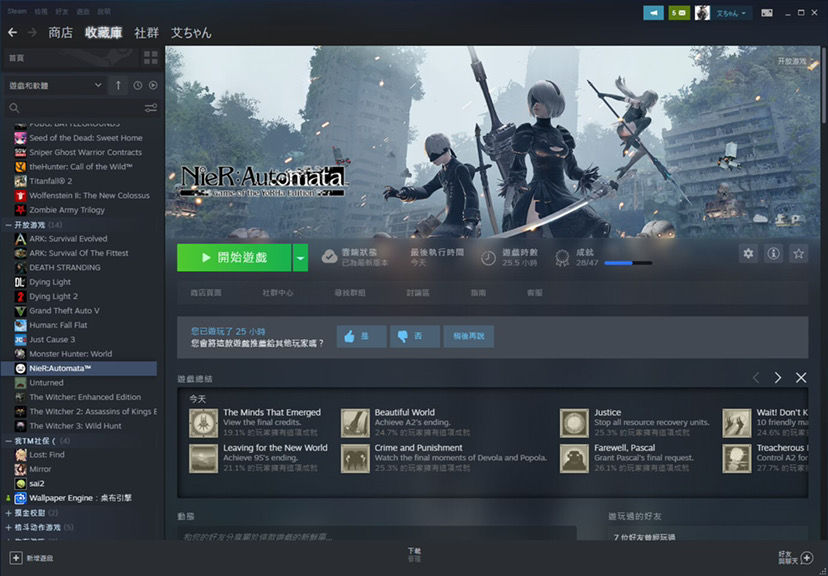Toggle sort by recent clock icon

coord(137,85)
